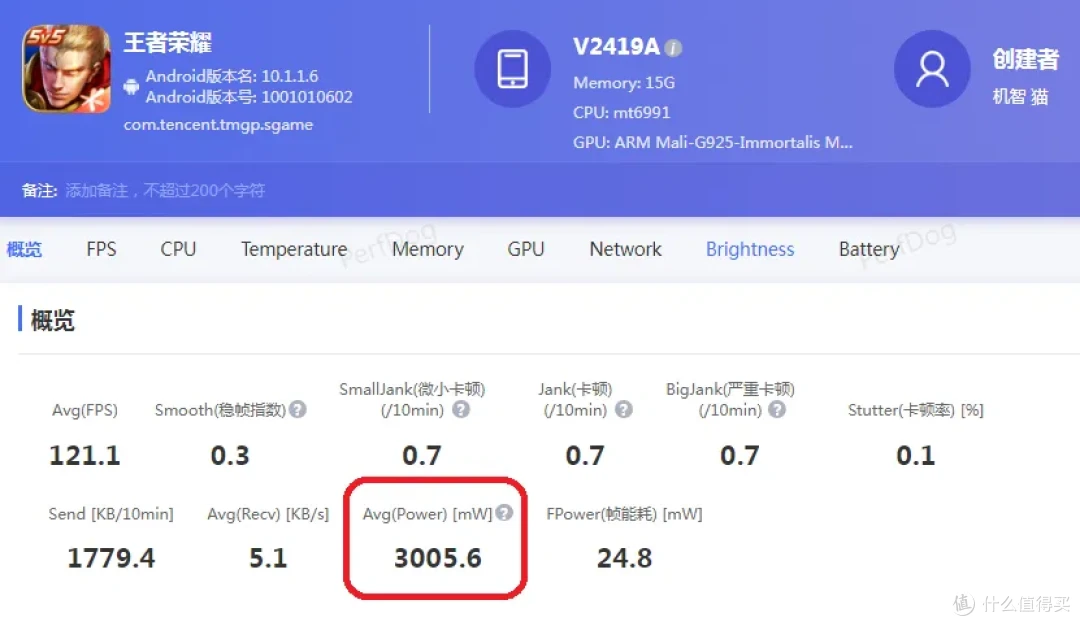
Task: Switch to the Network tab
Action: click(x=625, y=249)
